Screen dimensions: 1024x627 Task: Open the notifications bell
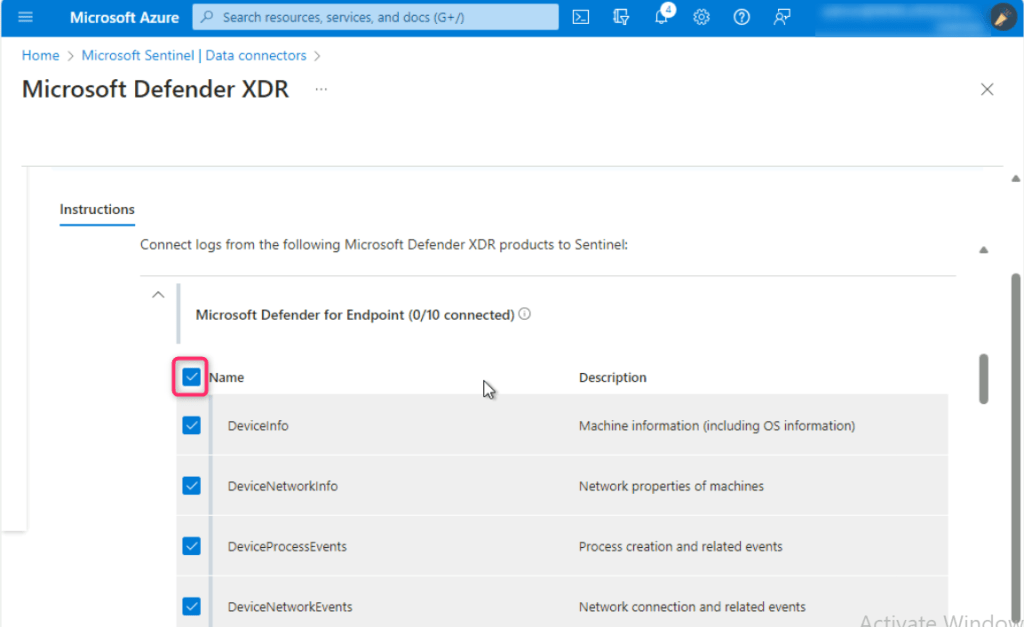coord(661,17)
